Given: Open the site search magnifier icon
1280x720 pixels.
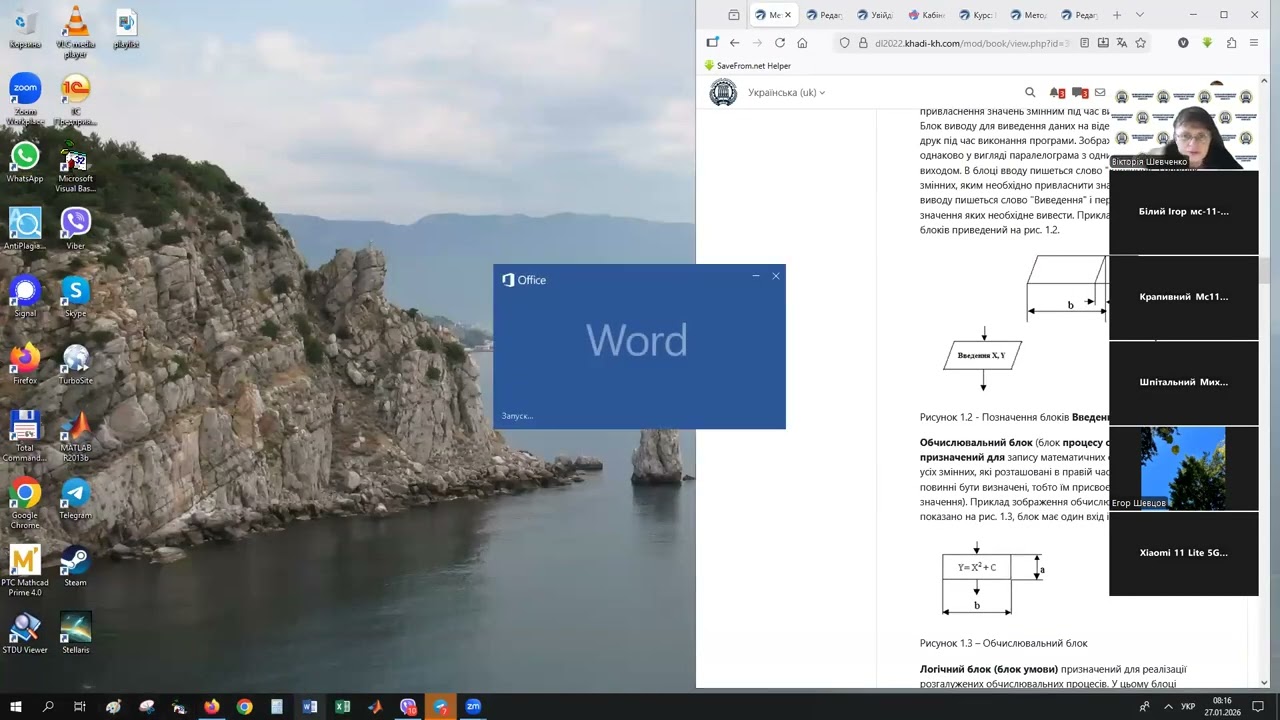Looking at the screenshot, I should pyautogui.click(x=1030, y=92).
